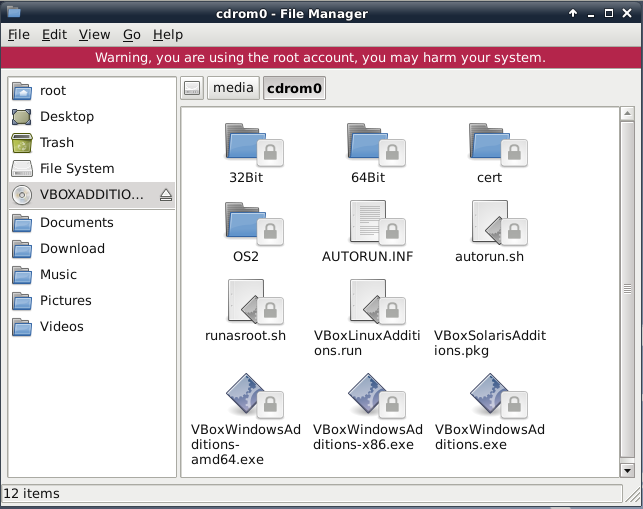The height and width of the screenshot is (509, 643).
Task: Click the VBOXADDITIO disc icon
Action: [x=22, y=194]
